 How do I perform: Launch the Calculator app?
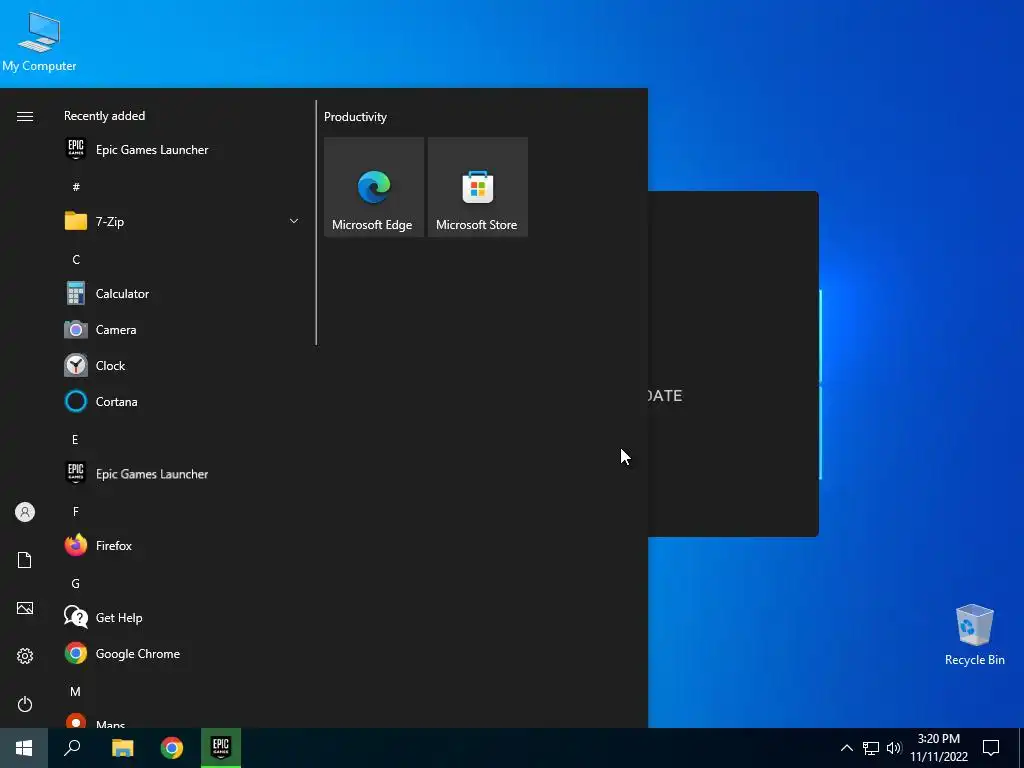point(182,294)
